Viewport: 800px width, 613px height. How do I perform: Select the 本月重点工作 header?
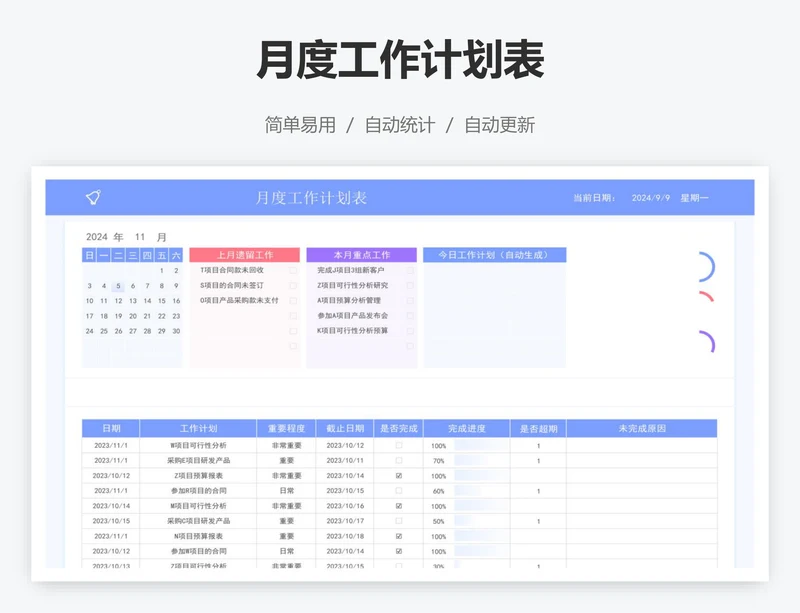(361, 255)
